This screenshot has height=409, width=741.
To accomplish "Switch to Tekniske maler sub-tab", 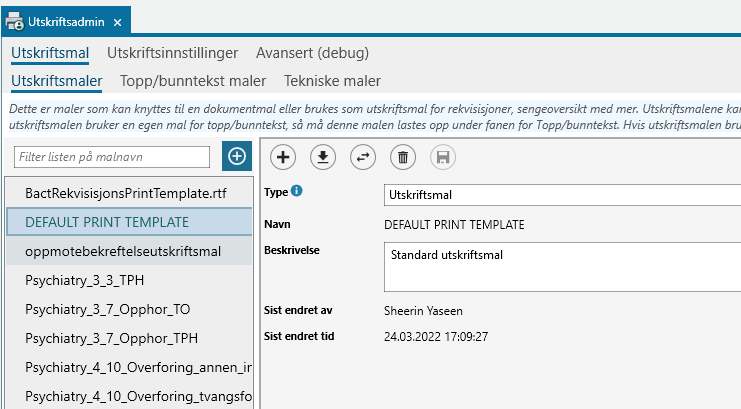I will (332, 81).
